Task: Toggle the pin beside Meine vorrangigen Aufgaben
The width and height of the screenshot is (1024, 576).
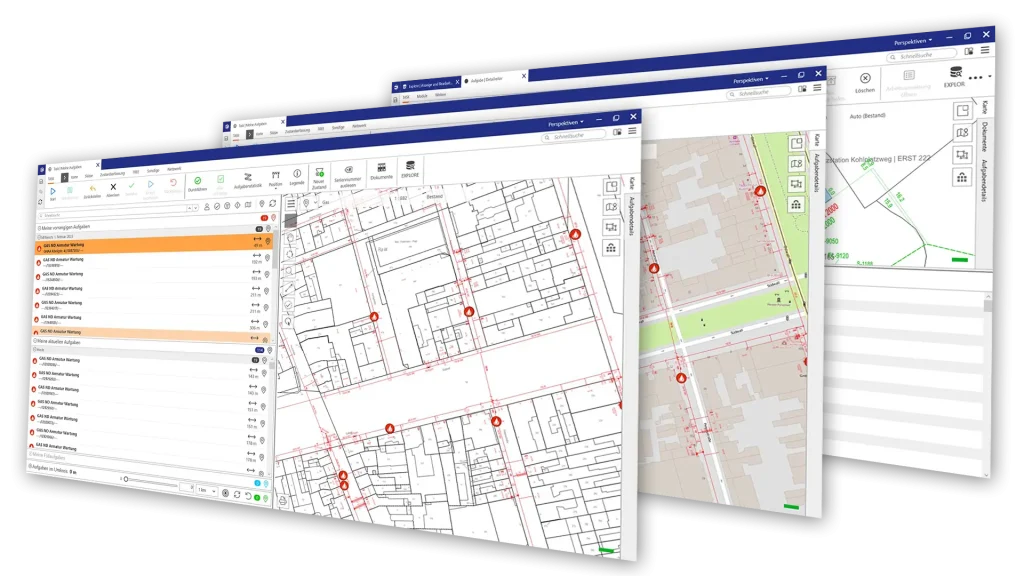Action: click(269, 226)
